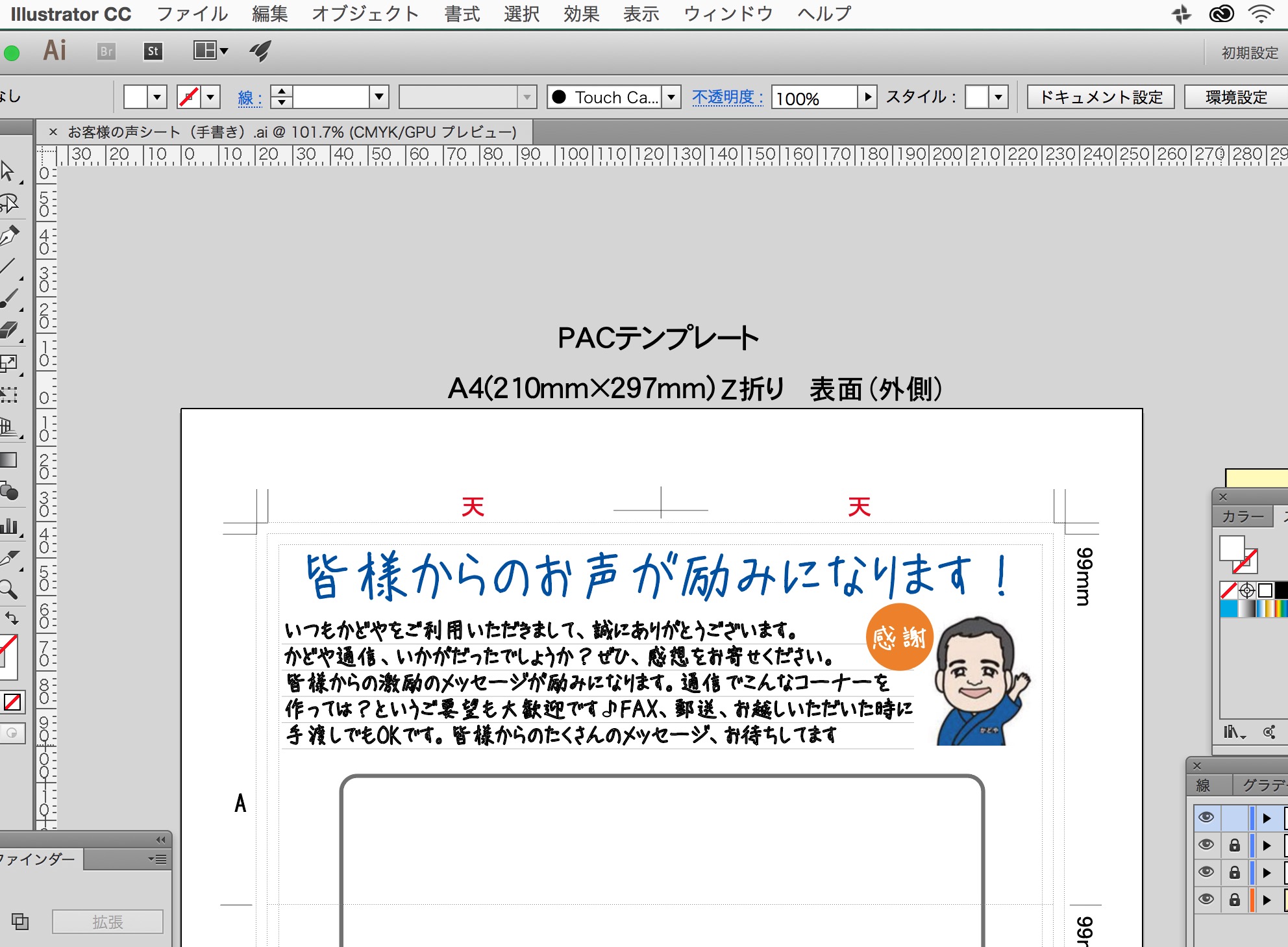Viewport: 1288px width, 947px height.
Task: Toggle eye on third layer row
Action: click(x=1206, y=872)
